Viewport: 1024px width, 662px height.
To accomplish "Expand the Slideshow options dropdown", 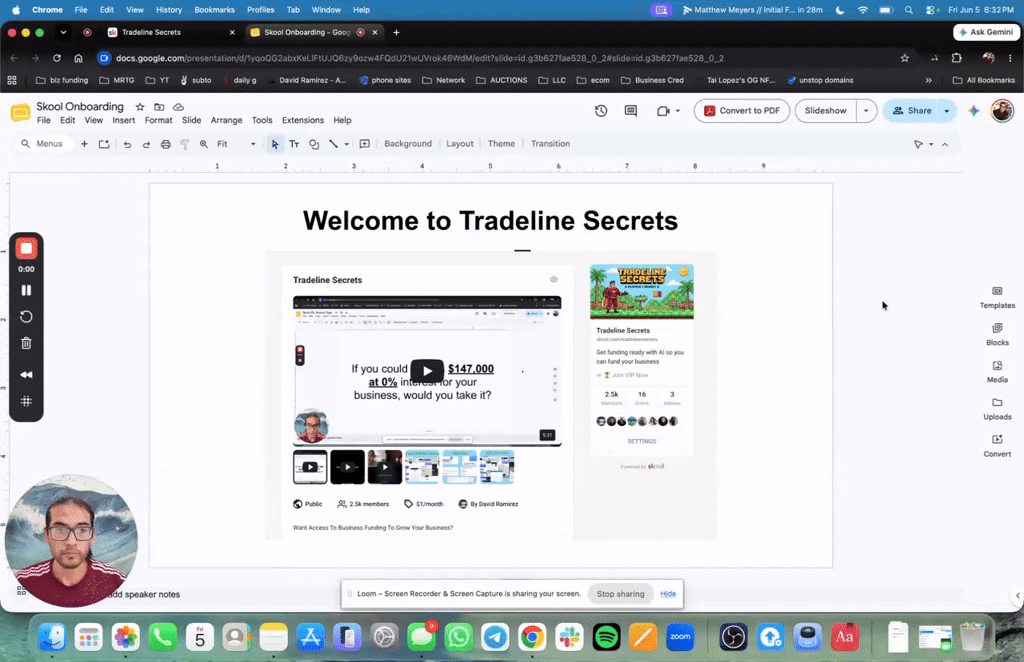I will [866, 111].
